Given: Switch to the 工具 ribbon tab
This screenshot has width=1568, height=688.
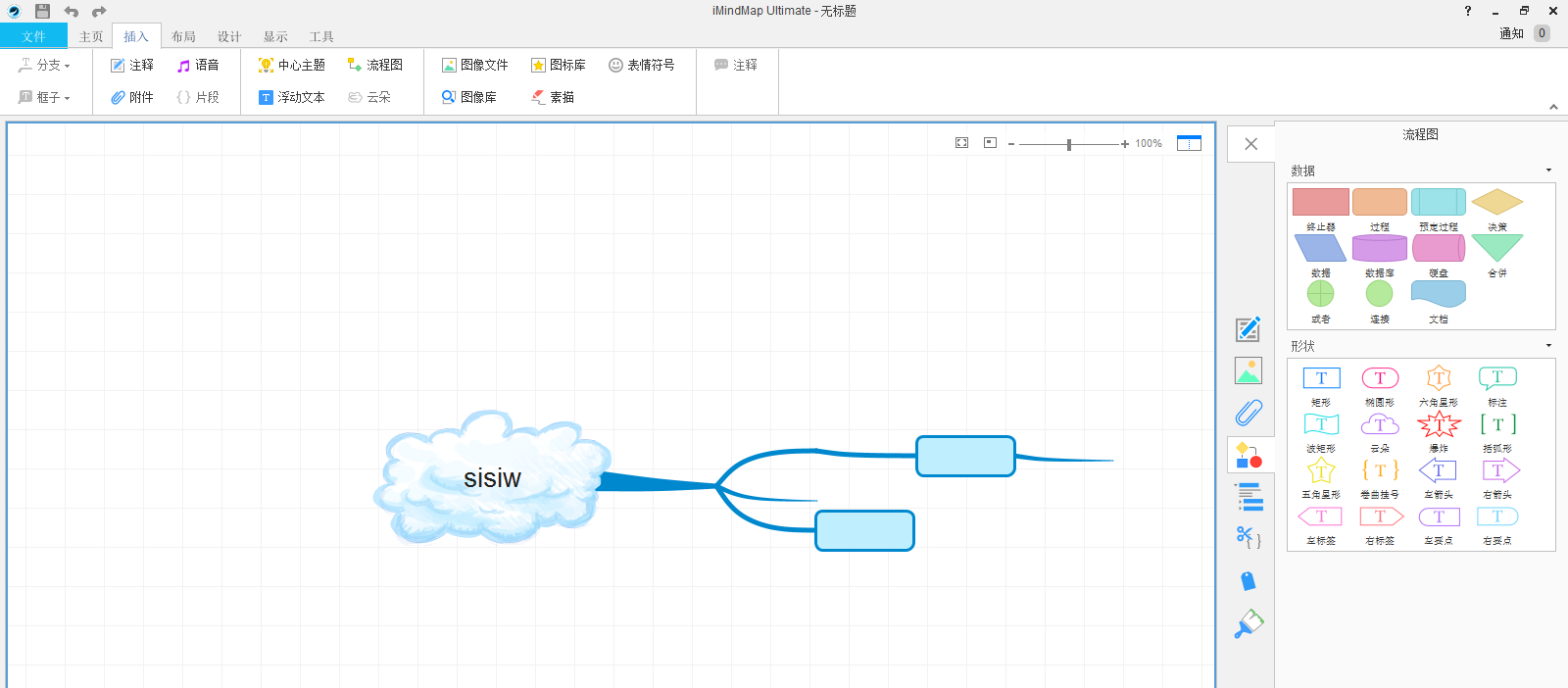Looking at the screenshot, I should click(321, 36).
